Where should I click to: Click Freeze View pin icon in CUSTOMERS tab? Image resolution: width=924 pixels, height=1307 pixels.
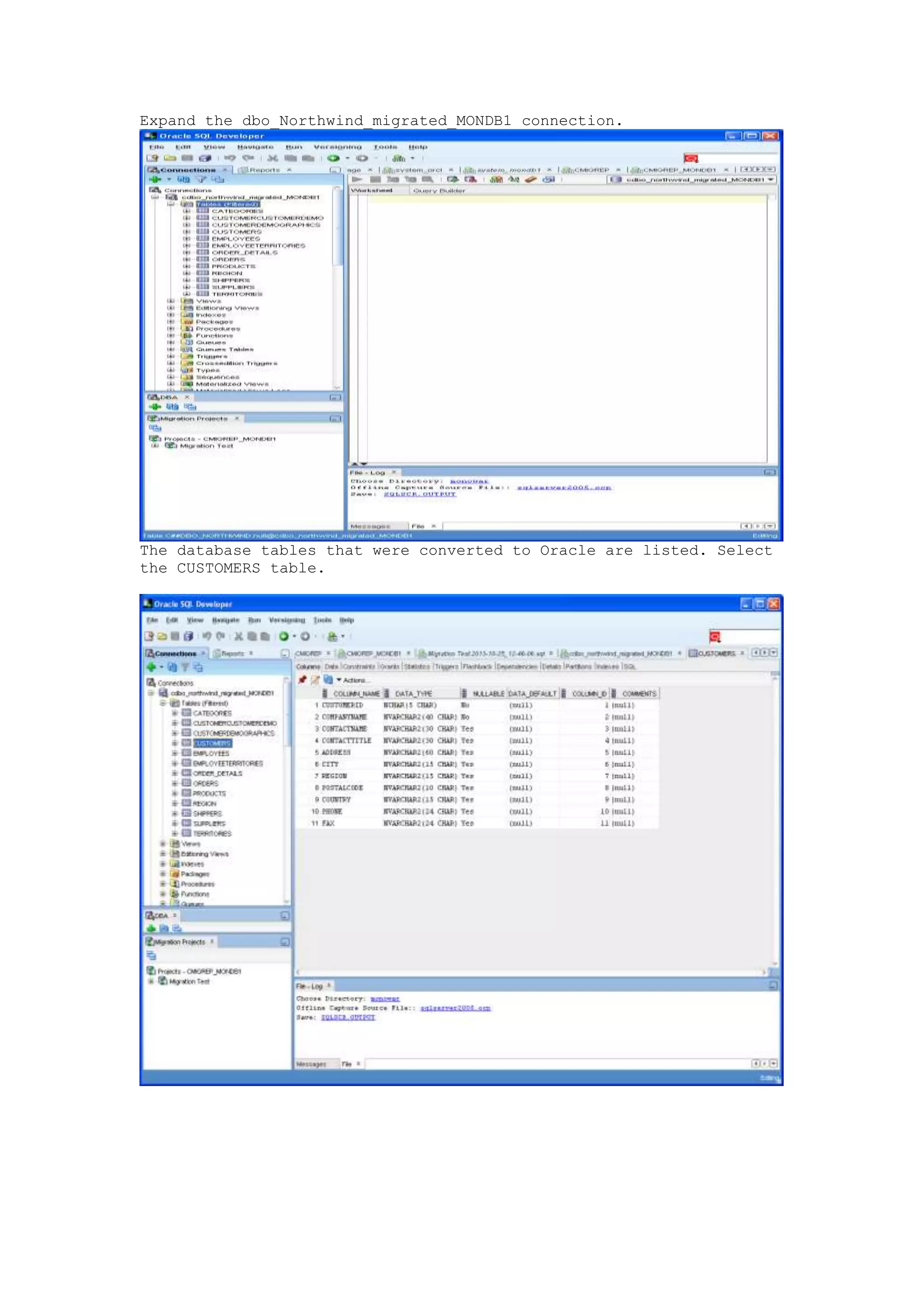[303, 680]
